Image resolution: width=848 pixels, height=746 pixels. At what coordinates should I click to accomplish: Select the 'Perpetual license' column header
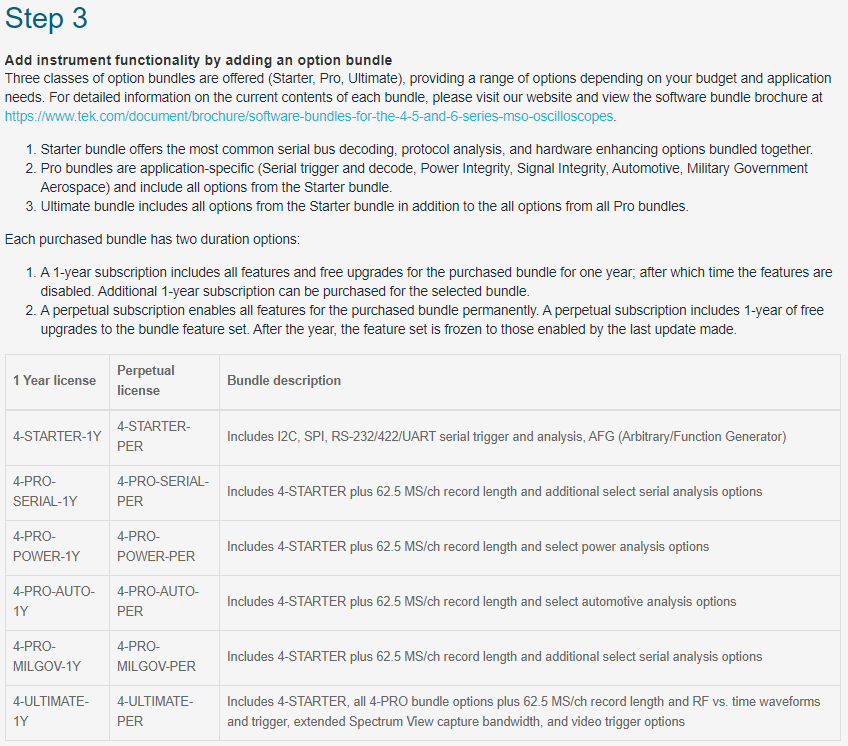164,381
